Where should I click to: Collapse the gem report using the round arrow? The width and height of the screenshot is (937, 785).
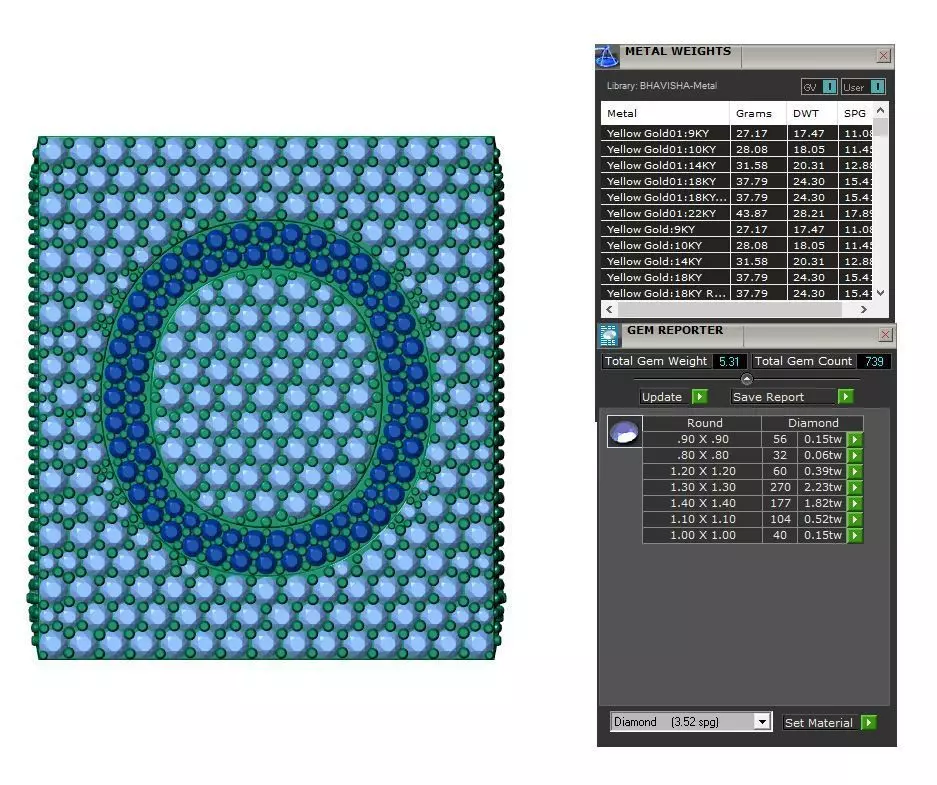pos(746,379)
